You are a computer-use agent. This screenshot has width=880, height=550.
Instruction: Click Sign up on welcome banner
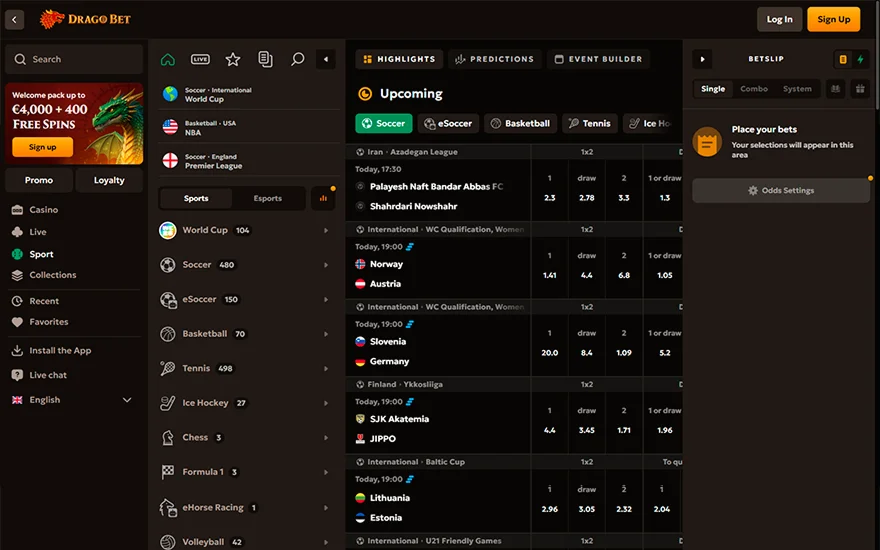43,148
